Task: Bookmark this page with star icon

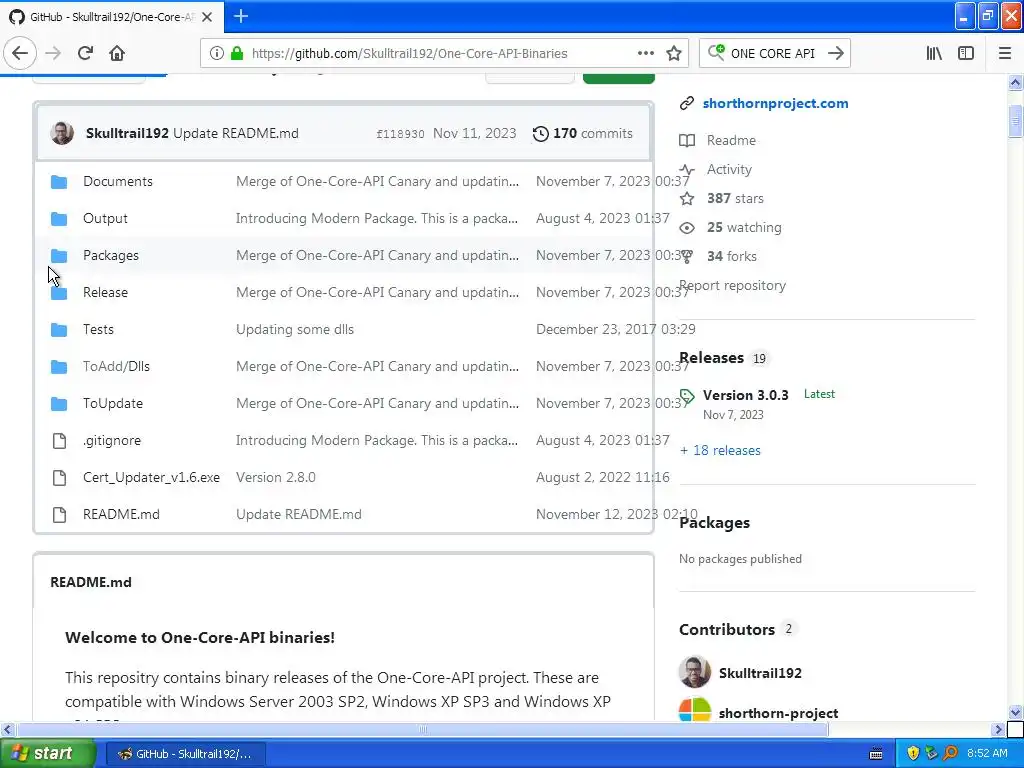Action: click(x=674, y=53)
